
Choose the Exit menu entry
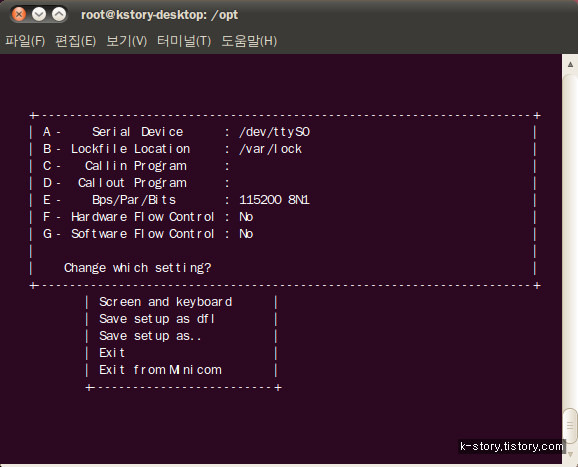[x=112, y=353]
